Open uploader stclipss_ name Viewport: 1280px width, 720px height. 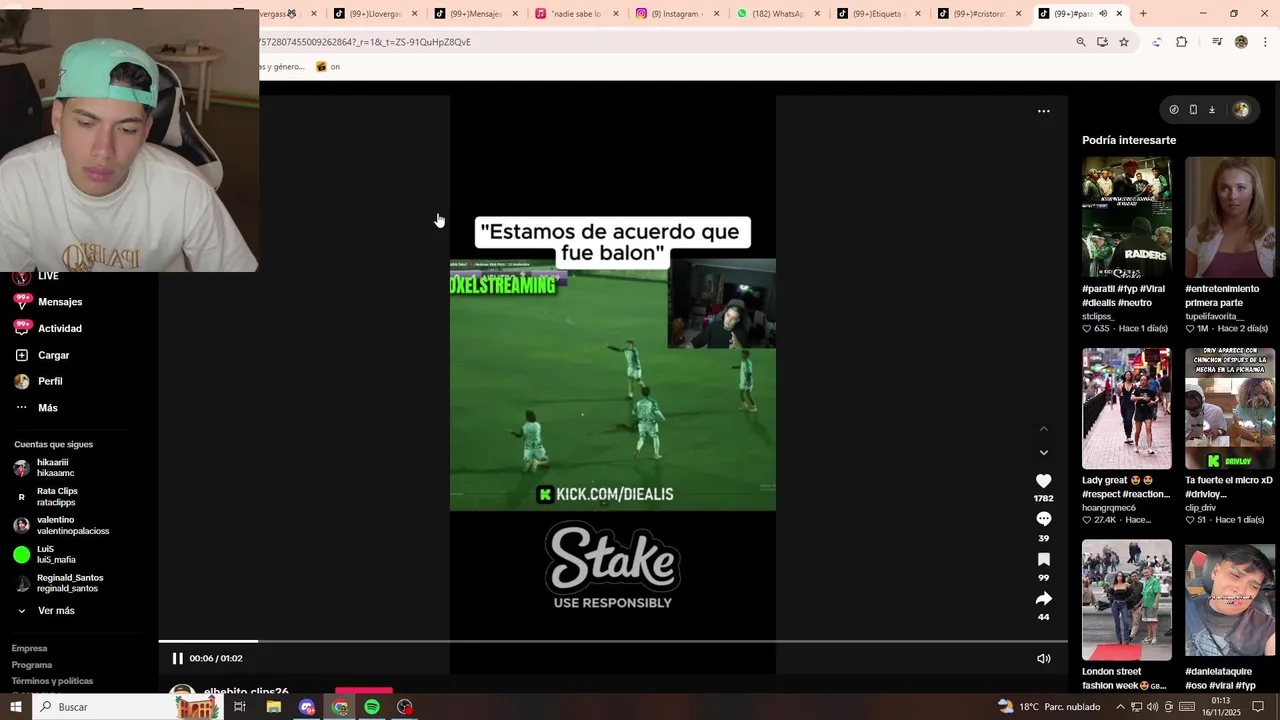[1098, 317]
